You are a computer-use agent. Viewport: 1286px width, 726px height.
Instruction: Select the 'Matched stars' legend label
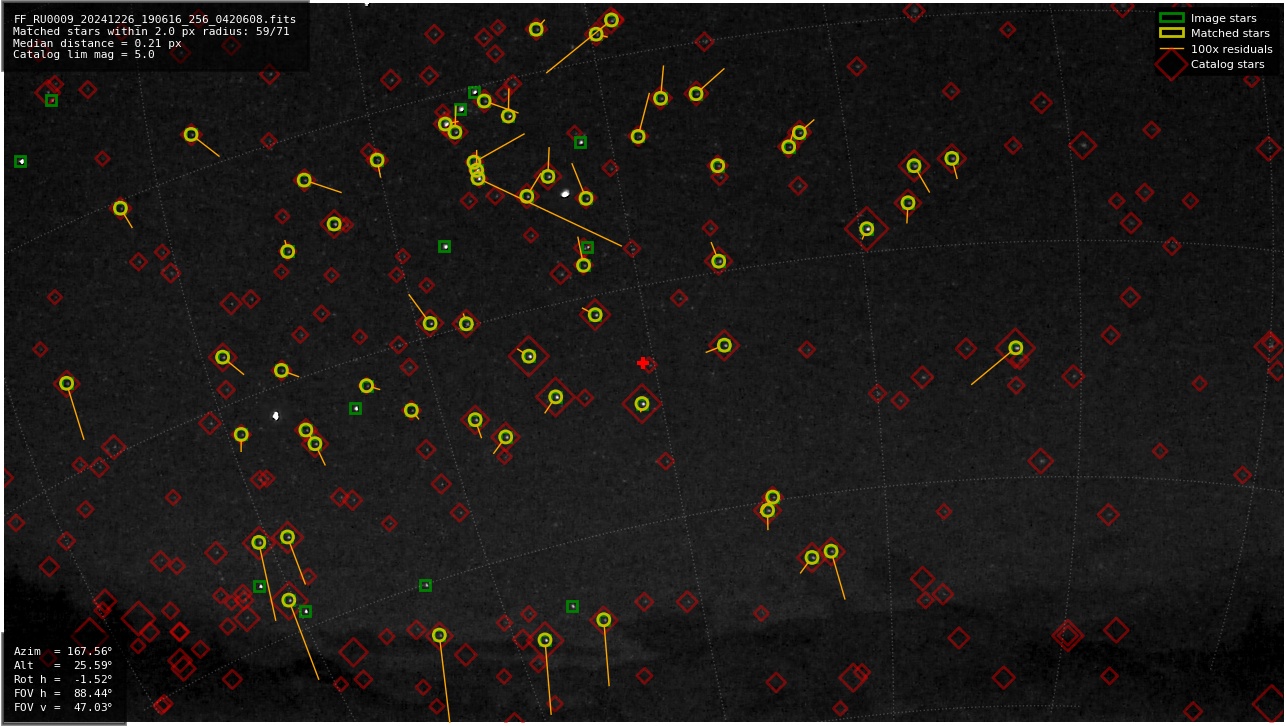point(1230,33)
